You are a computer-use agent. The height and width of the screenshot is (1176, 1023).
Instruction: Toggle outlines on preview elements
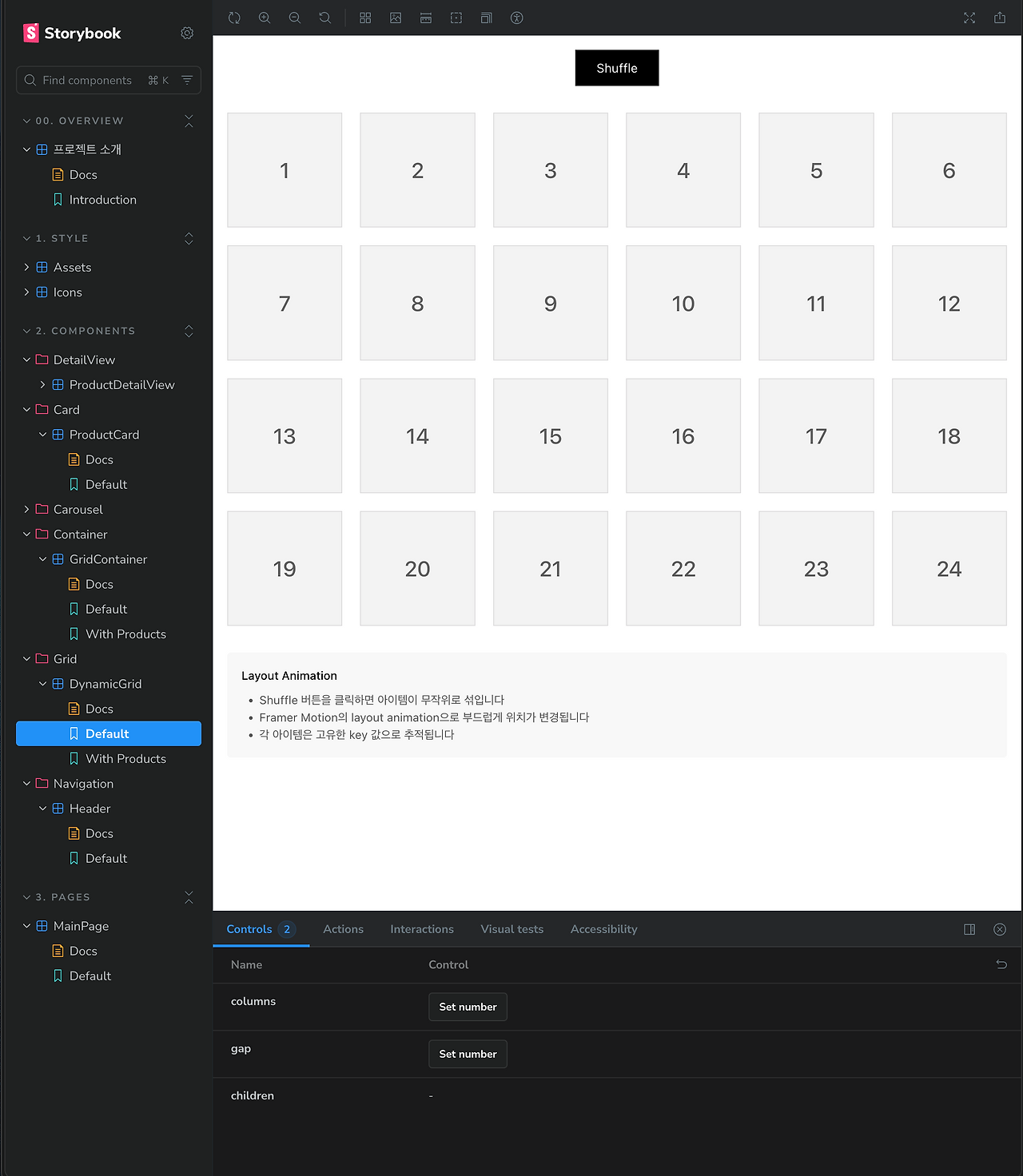[x=456, y=18]
